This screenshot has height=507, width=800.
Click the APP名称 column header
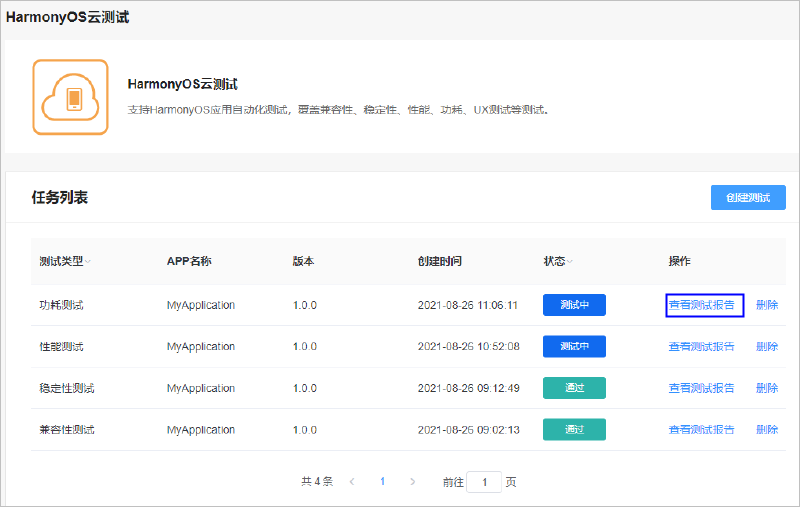(x=189, y=261)
